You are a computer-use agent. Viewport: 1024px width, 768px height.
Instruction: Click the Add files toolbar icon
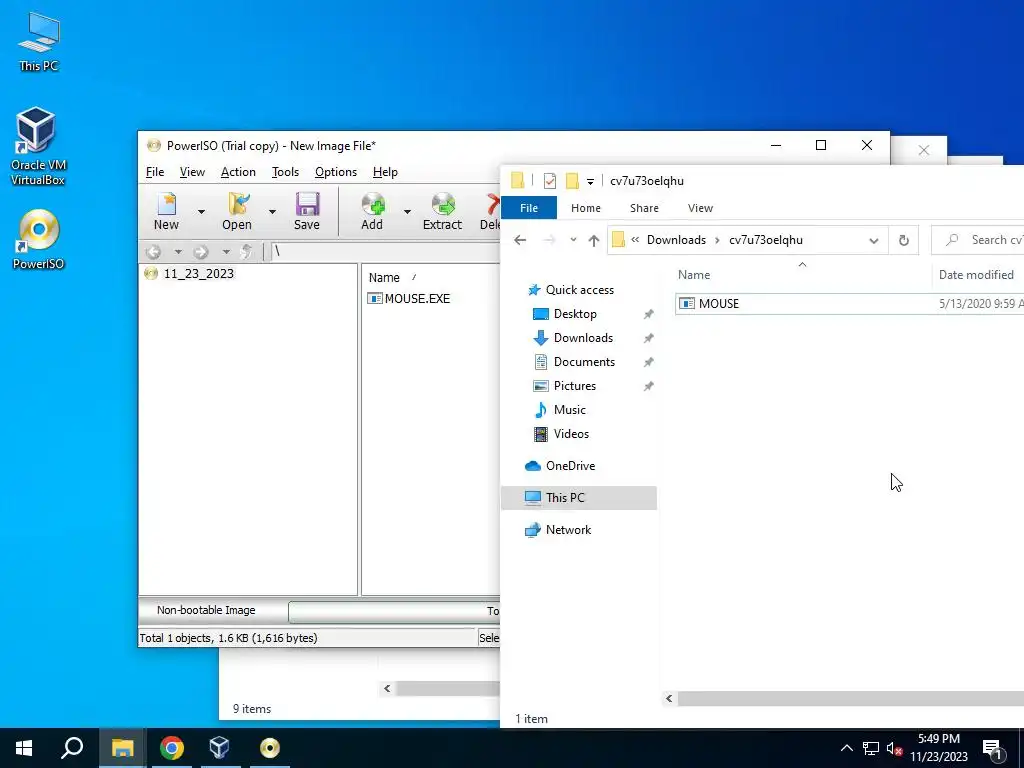point(372,211)
